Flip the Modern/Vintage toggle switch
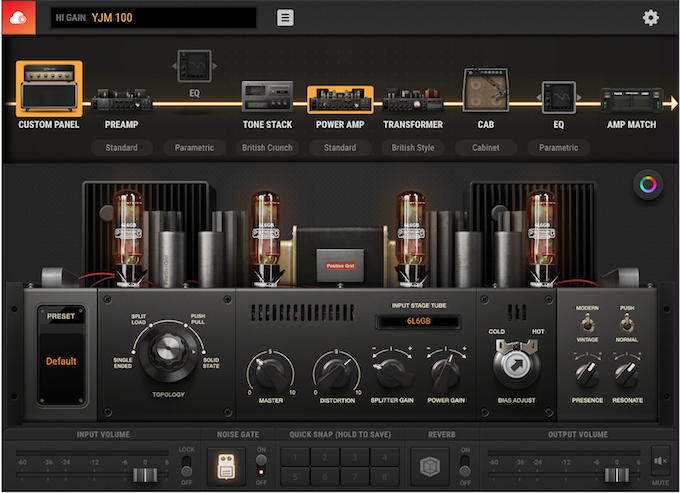This screenshot has width=680, height=493. [587, 323]
